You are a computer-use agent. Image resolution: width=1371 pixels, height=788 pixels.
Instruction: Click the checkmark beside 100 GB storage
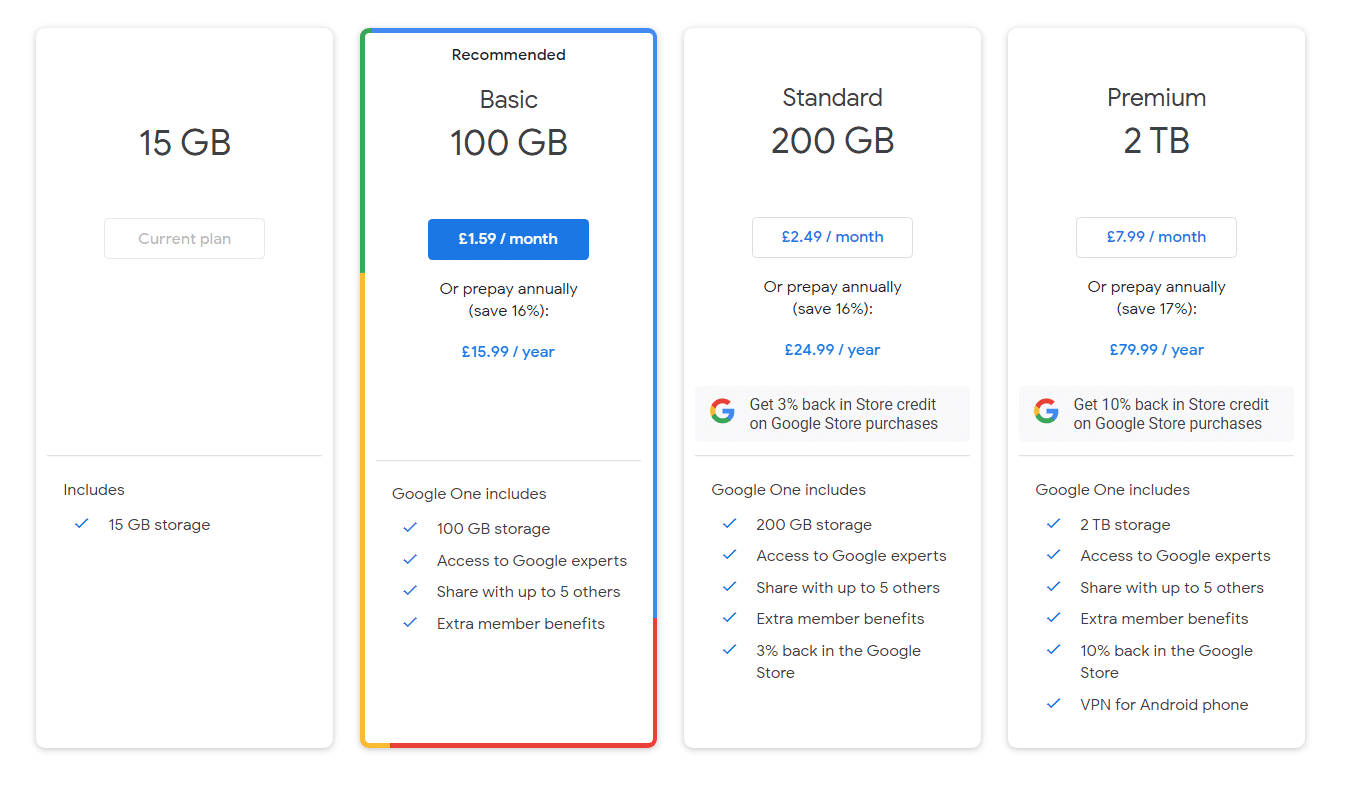[x=410, y=527]
